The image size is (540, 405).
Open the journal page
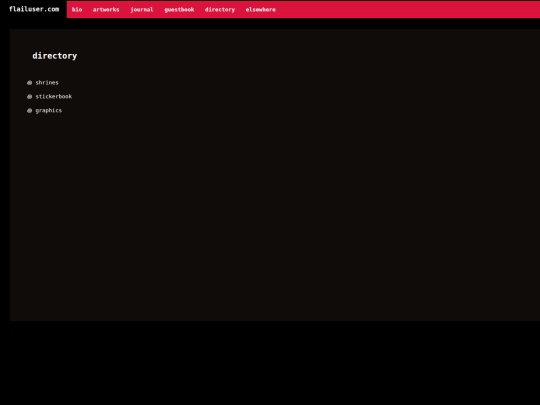click(x=142, y=10)
